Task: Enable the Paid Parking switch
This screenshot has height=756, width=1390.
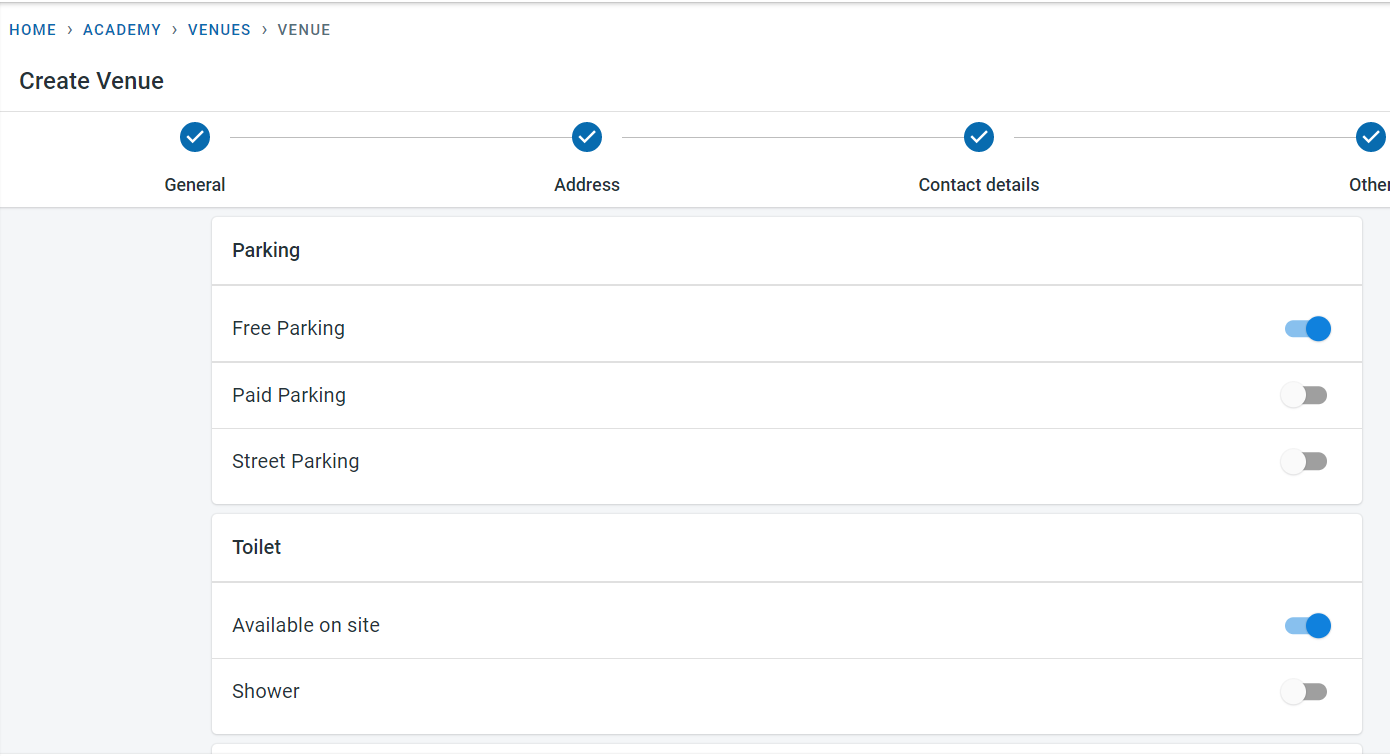Action: click(x=1304, y=395)
